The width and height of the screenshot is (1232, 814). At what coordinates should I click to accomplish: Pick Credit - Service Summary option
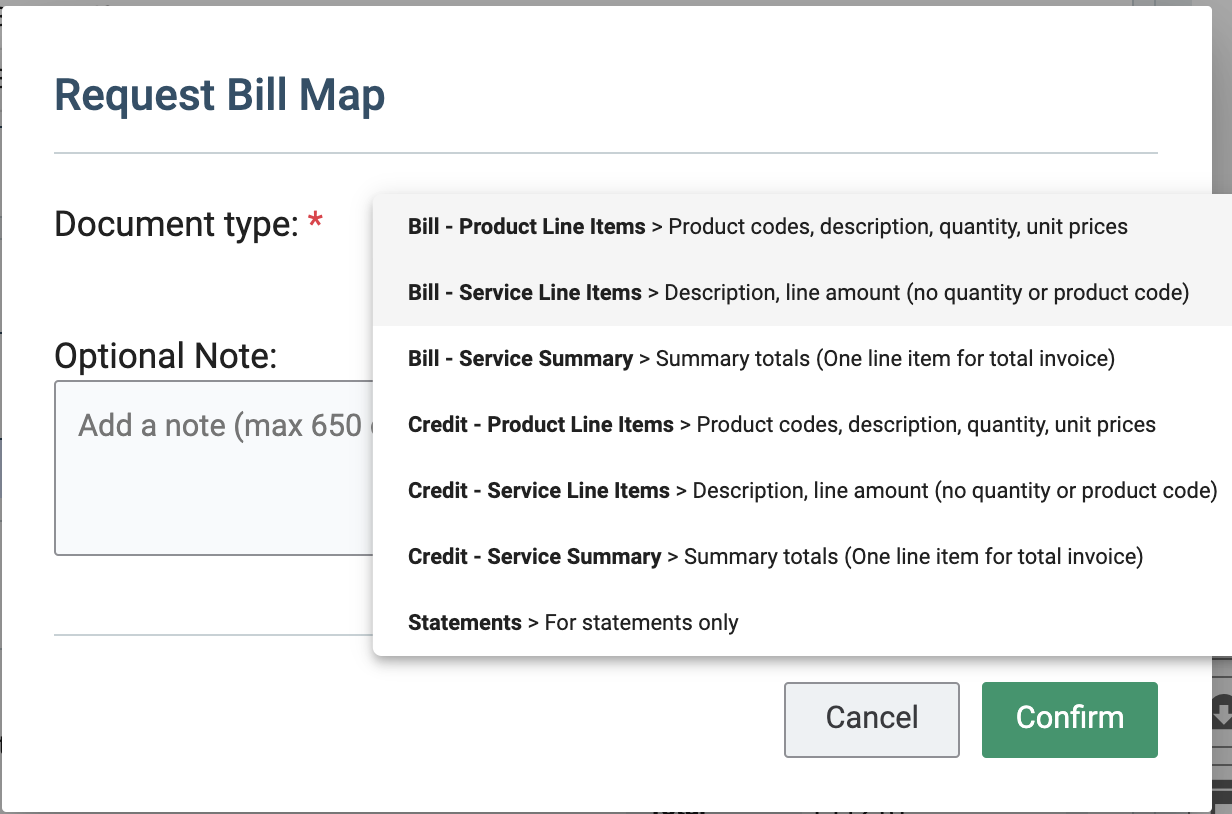(x=774, y=556)
